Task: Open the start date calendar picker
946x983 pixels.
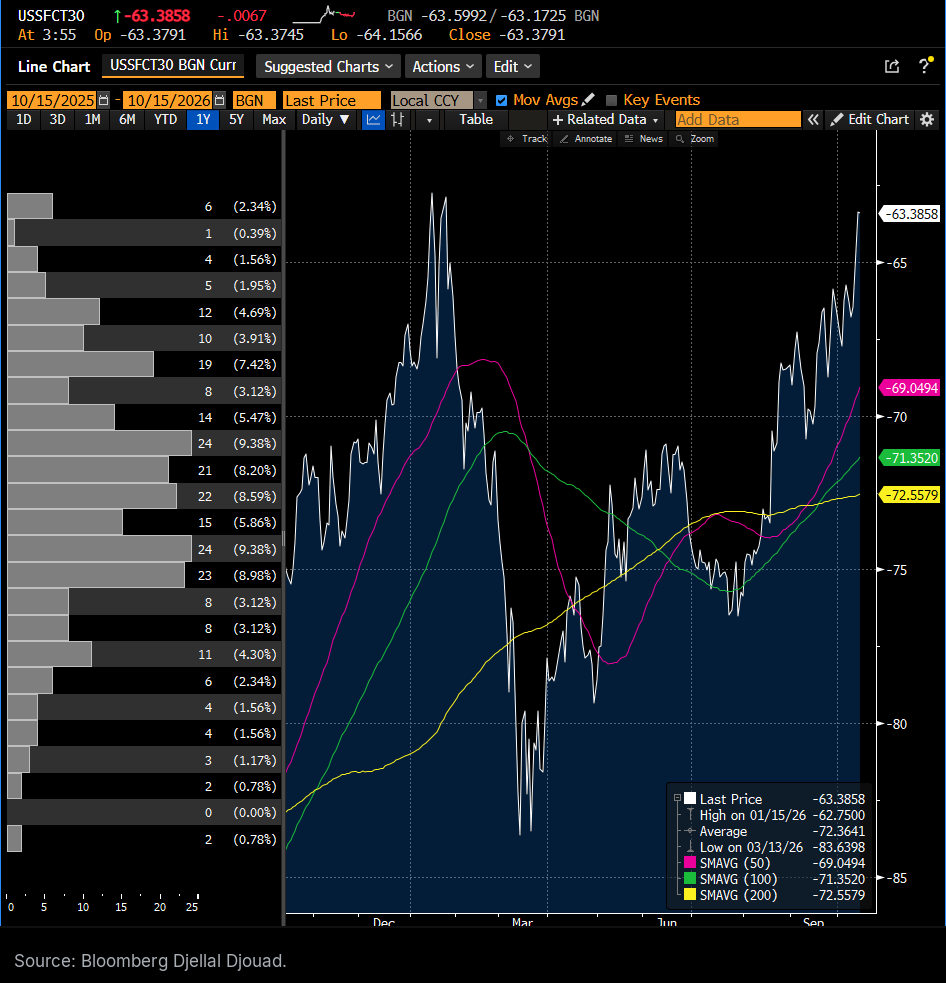Action: pyautogui.click(x=103, y=100)
